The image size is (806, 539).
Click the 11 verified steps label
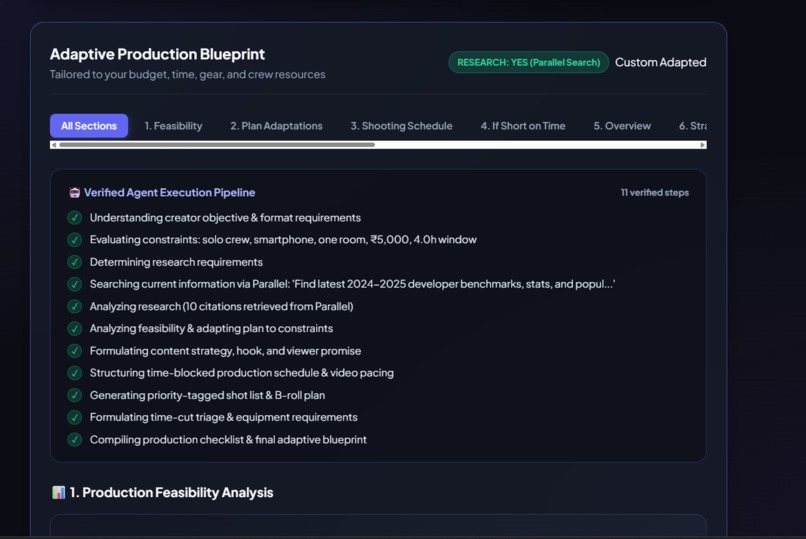coord(654,193)
